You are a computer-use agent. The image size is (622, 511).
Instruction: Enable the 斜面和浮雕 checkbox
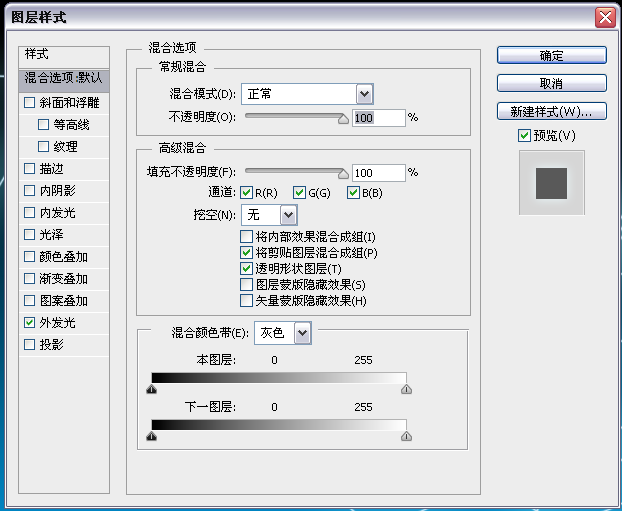30,102
